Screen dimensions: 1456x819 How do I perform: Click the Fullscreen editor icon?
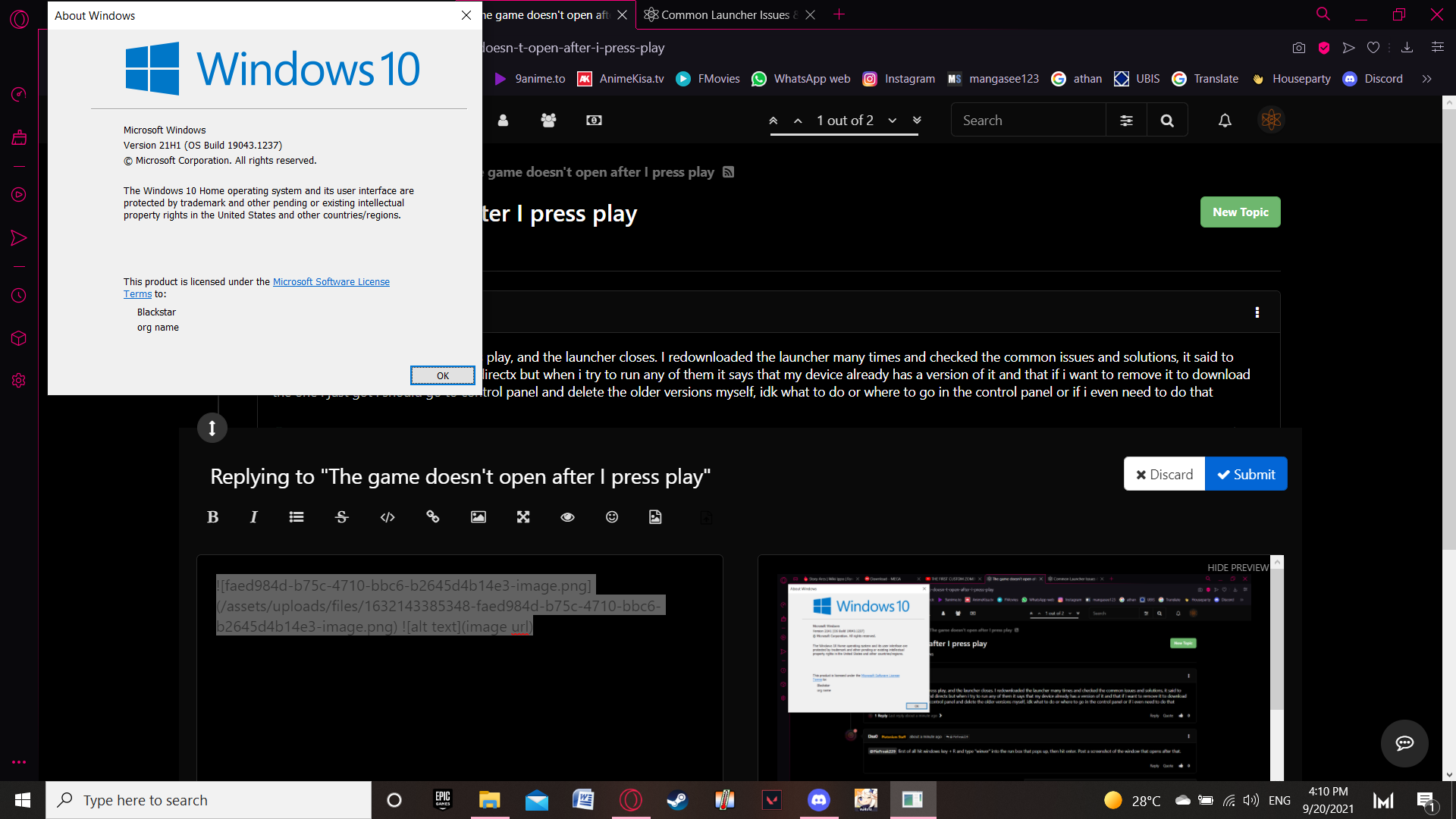click(523, 517)
